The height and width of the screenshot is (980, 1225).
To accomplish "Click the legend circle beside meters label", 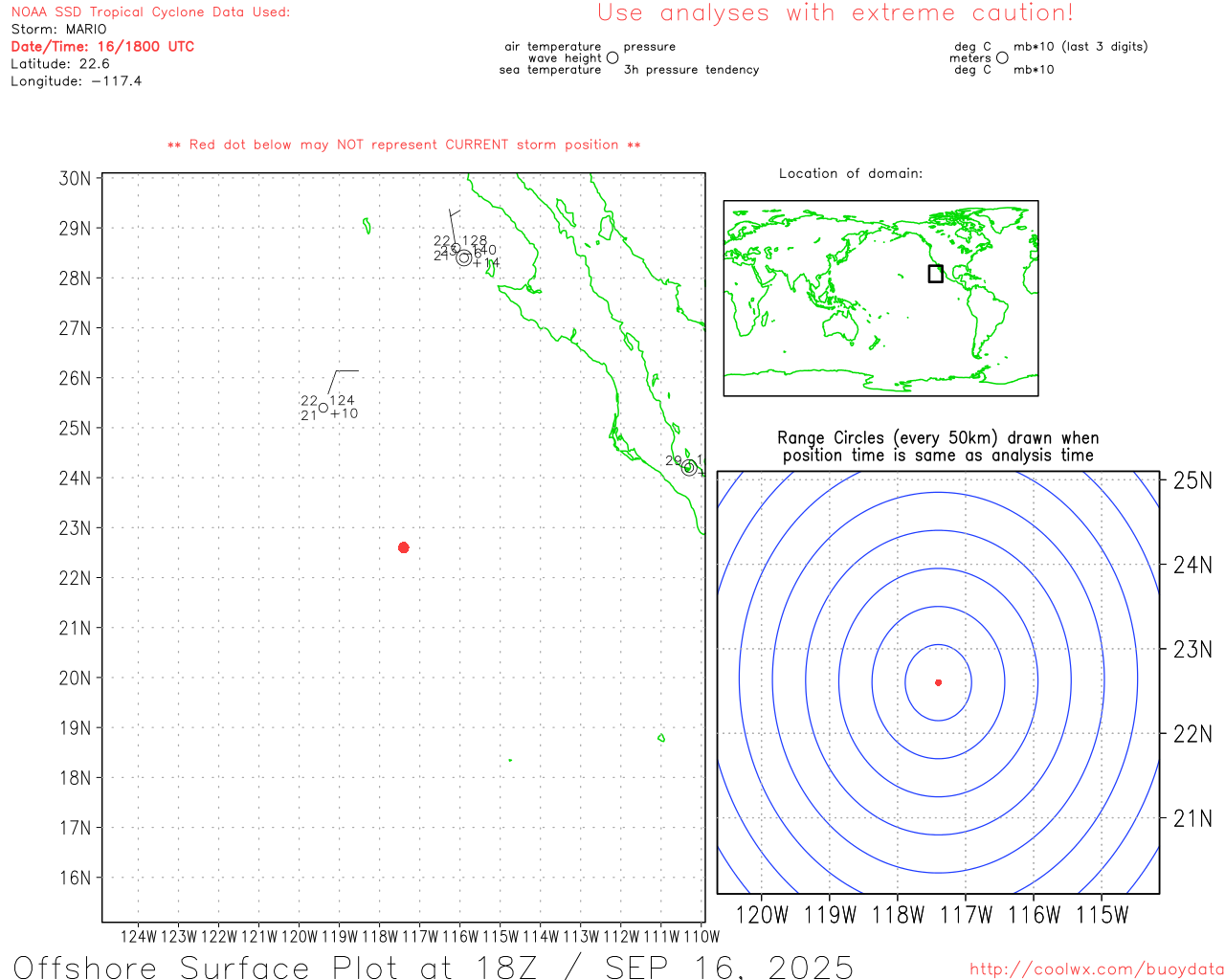I will [1002, 57].
